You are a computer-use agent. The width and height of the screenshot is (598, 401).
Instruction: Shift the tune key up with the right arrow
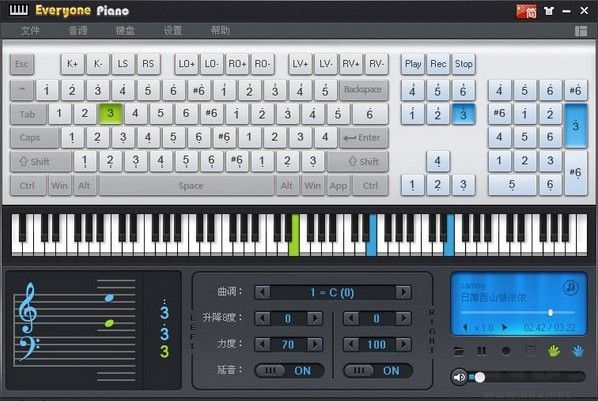[403, 293]
